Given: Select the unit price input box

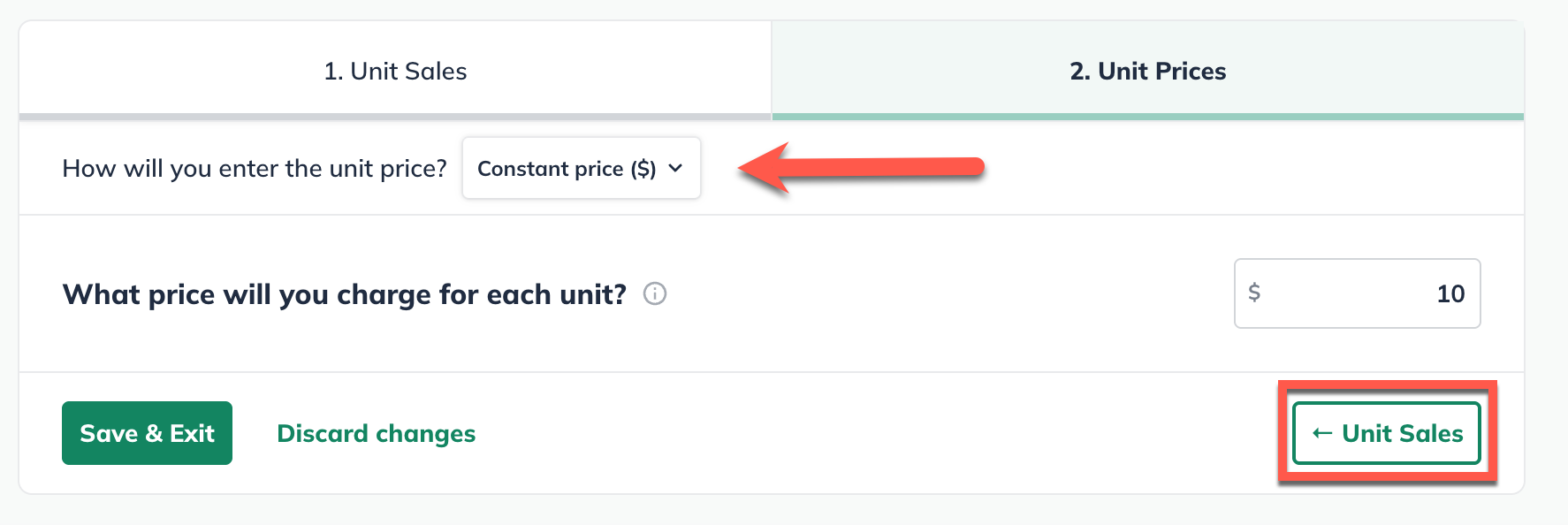Looking at the screenshot, I should click(1357, 293).
